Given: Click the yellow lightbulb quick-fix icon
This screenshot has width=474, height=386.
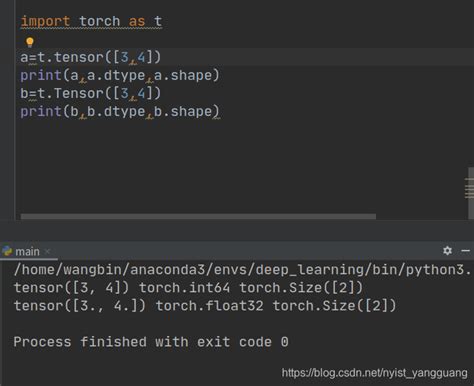Looking at the screenshot, I should pyautogui.click(x=30, y=42).
